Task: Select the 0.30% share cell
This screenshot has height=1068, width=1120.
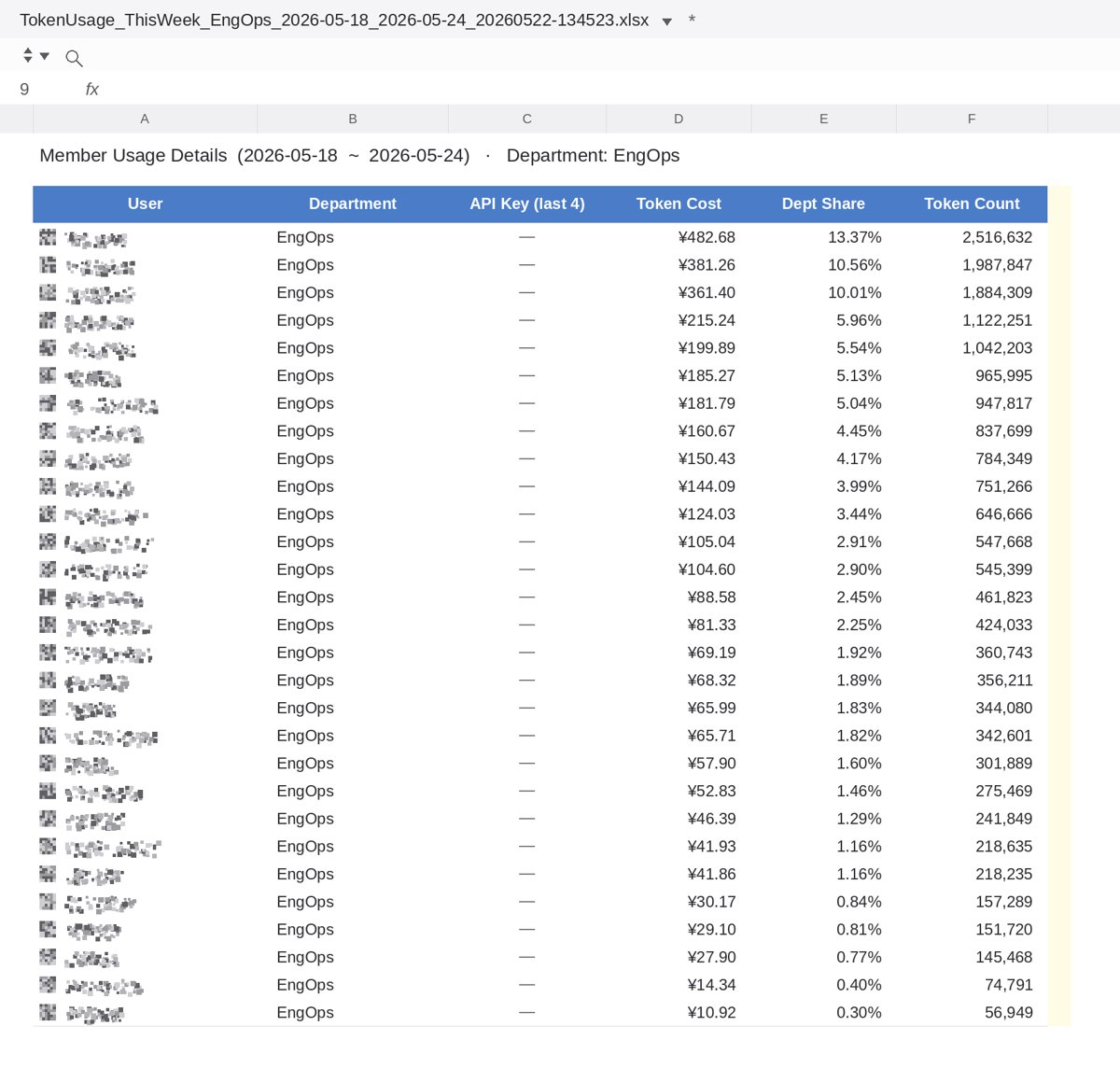Action: [x=823, y=1013]
